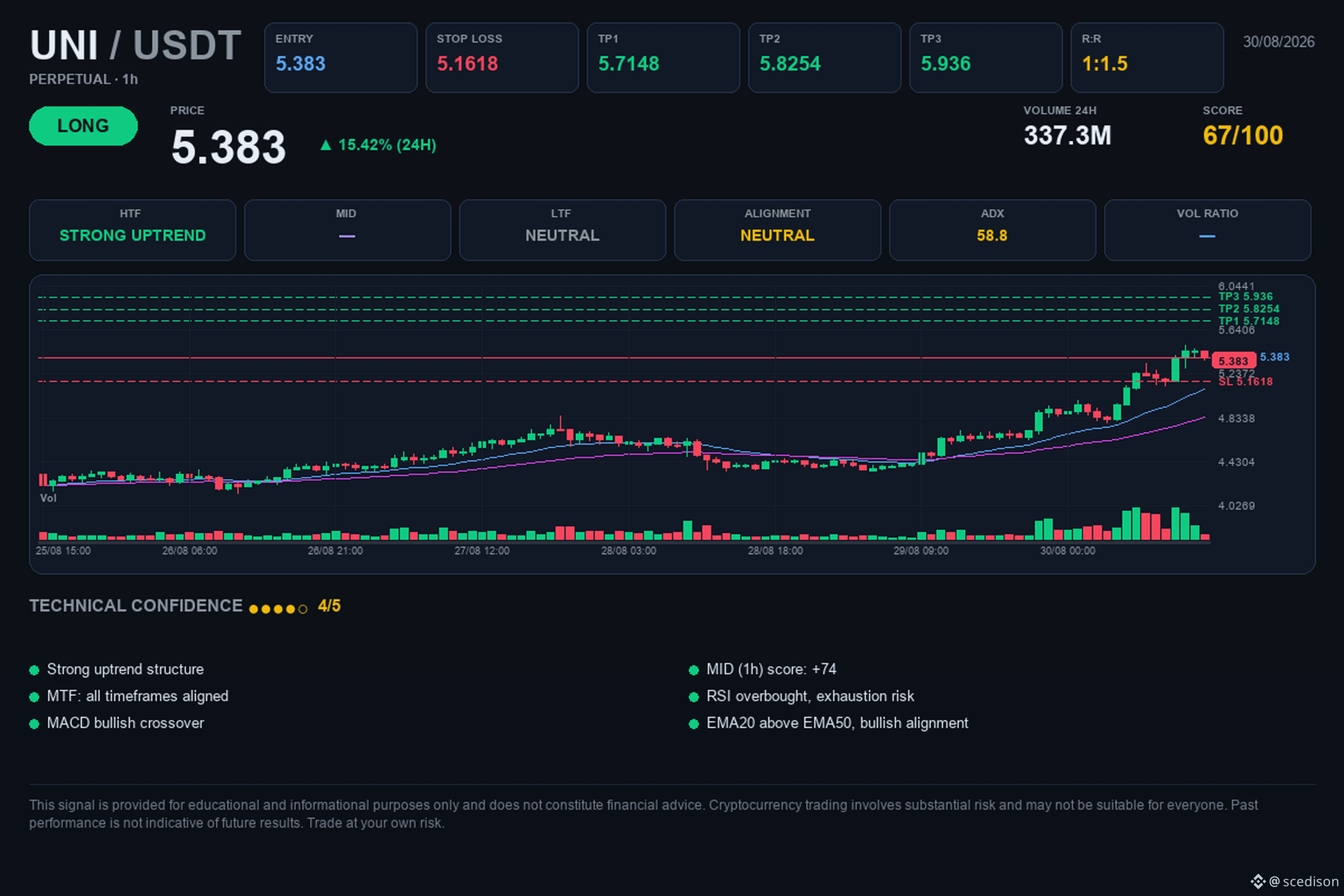Image resolution: width=1344 pixels, height=896 pixels.
Task: Select the STOP LOSS card value 5.1618
Action: [x=468, y=64]
